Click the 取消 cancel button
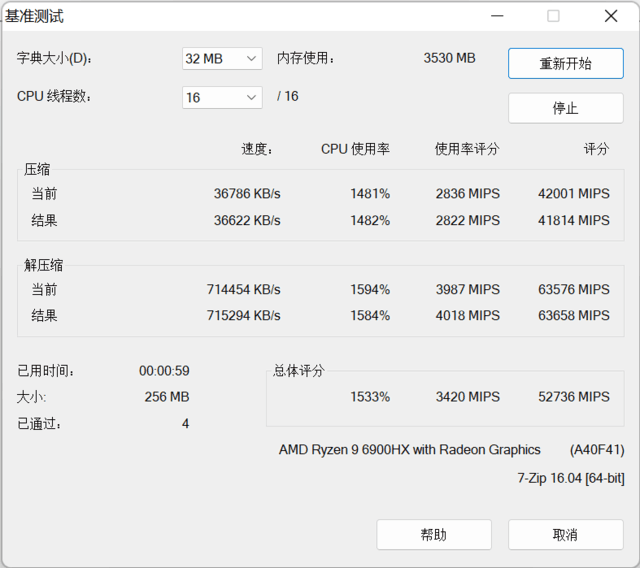Screen dimensions: 640x568 [x=565, y=535]
